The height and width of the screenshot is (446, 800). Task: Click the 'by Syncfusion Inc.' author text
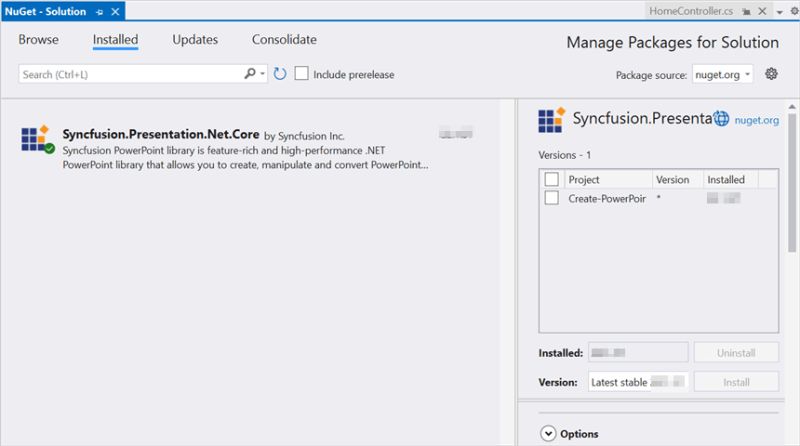click(304, 136)
